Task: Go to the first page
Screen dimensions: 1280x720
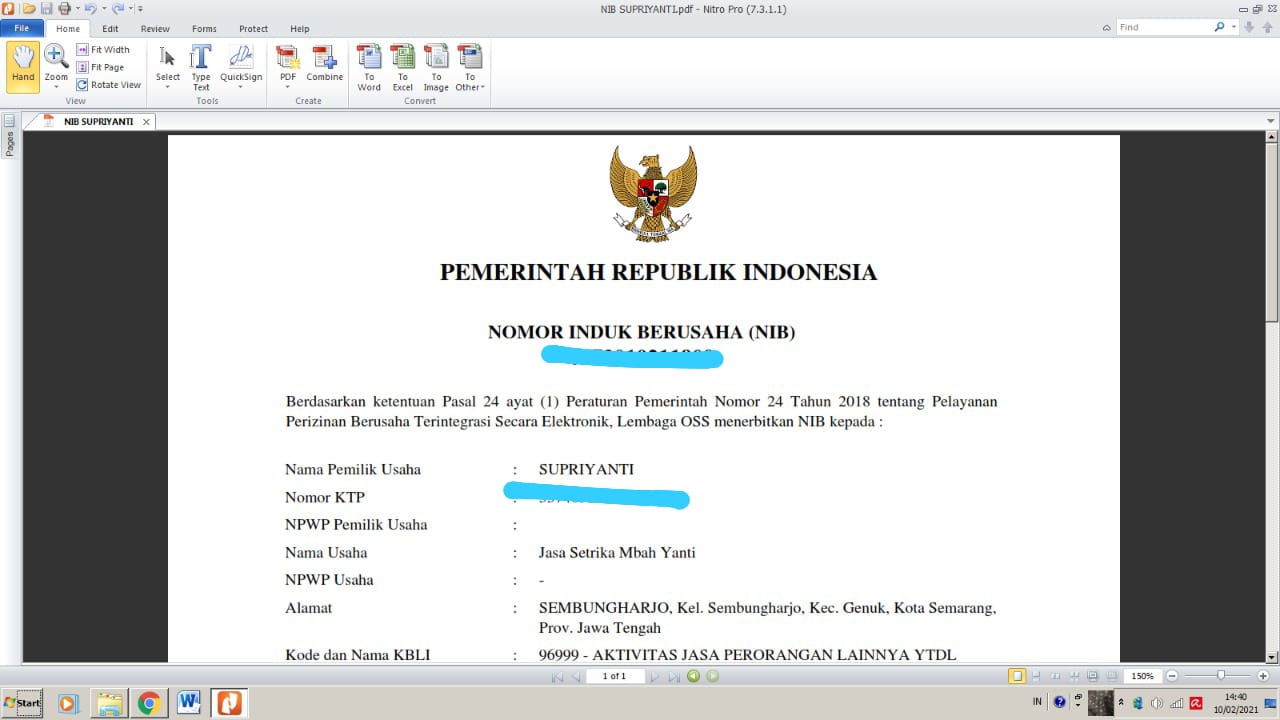Action: [557, 676]
